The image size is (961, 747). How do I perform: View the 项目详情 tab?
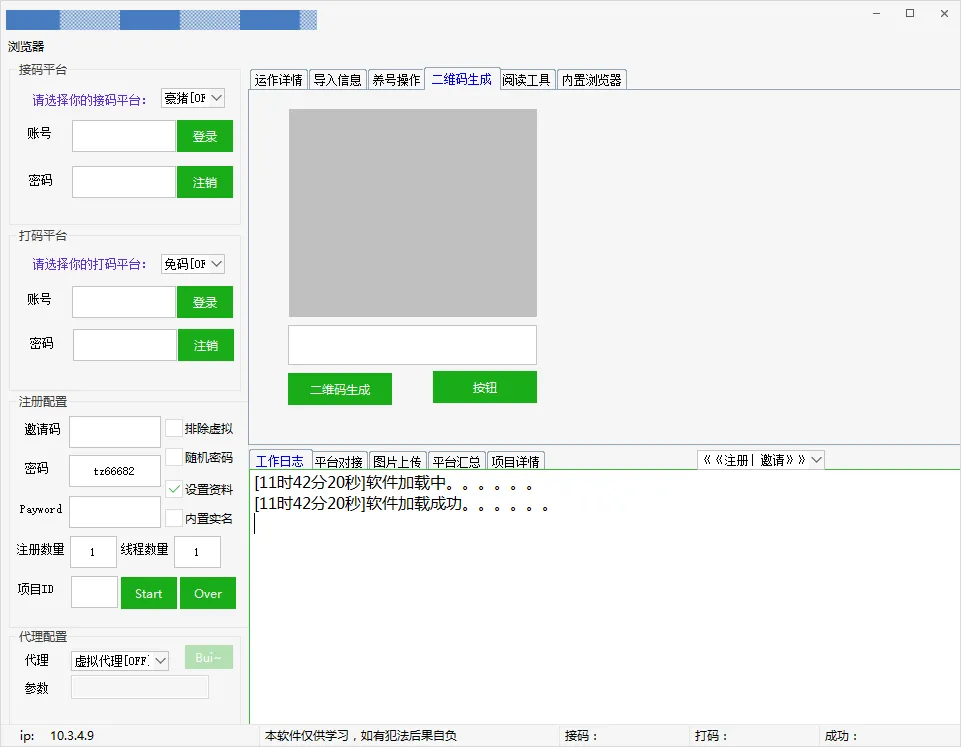pyautogui.click(x=516, y=461)
